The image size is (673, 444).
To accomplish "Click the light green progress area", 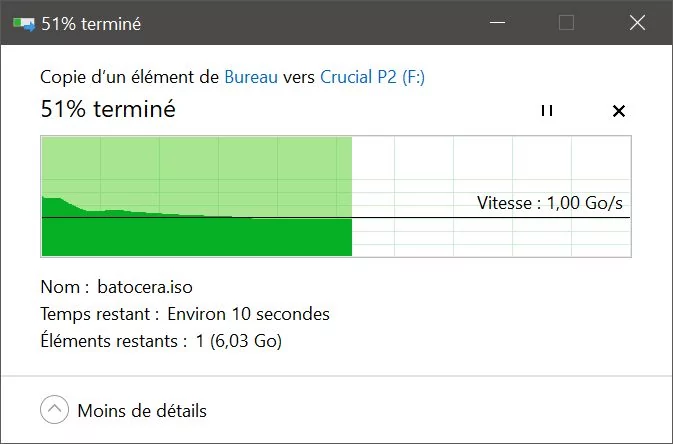I will pos(197,167).
